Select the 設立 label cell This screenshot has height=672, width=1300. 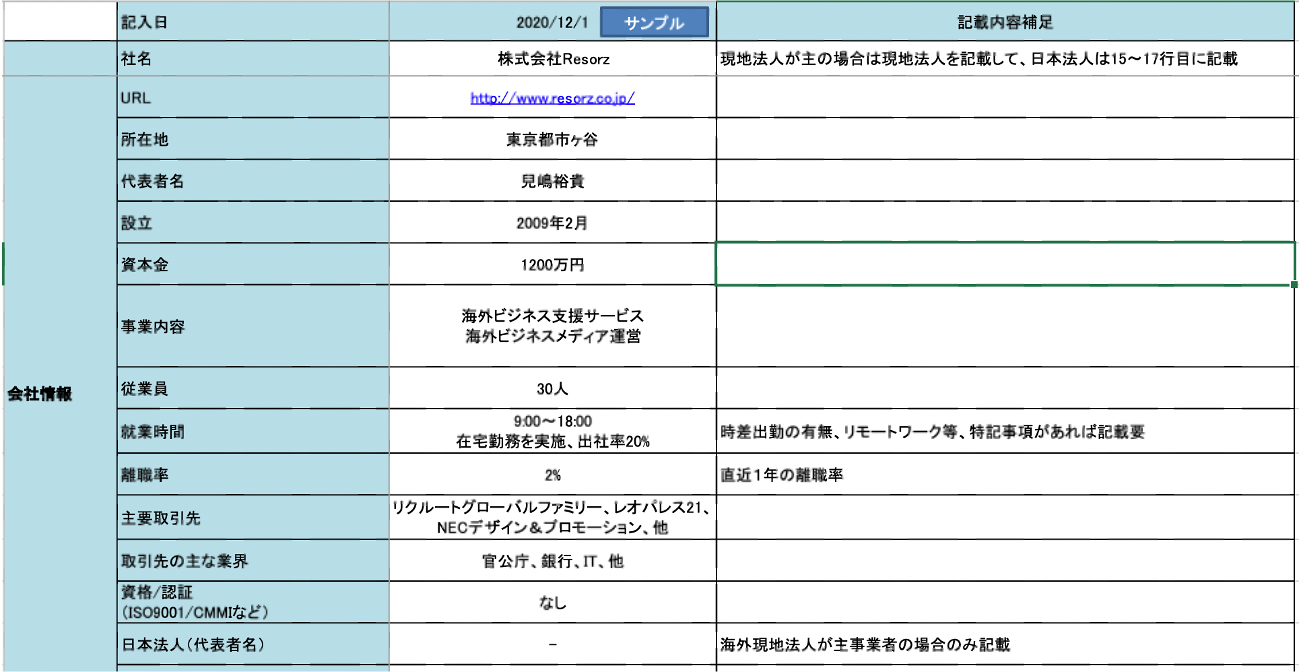click(252, 223)
